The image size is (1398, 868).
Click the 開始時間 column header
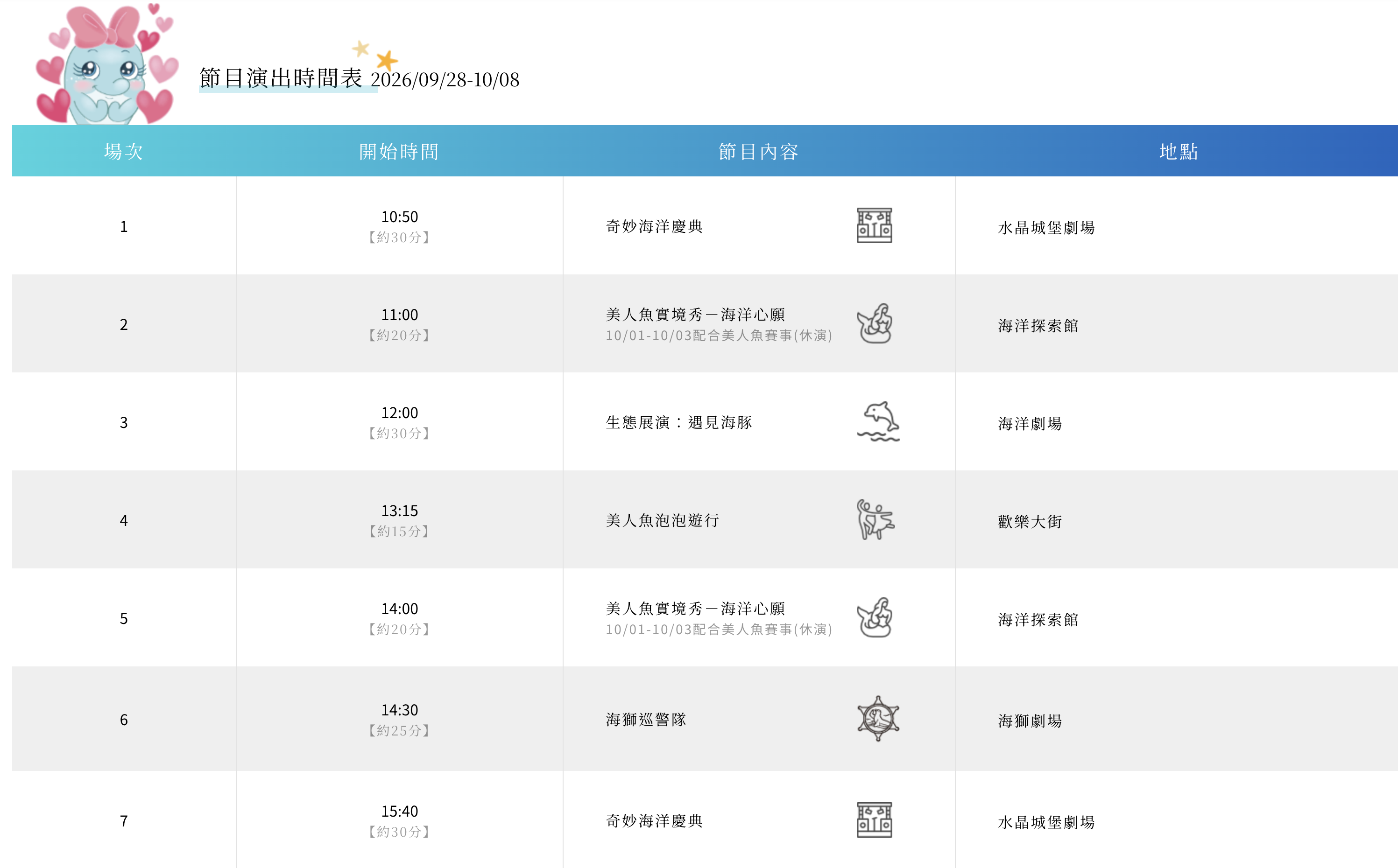click(x=399, y=152)
